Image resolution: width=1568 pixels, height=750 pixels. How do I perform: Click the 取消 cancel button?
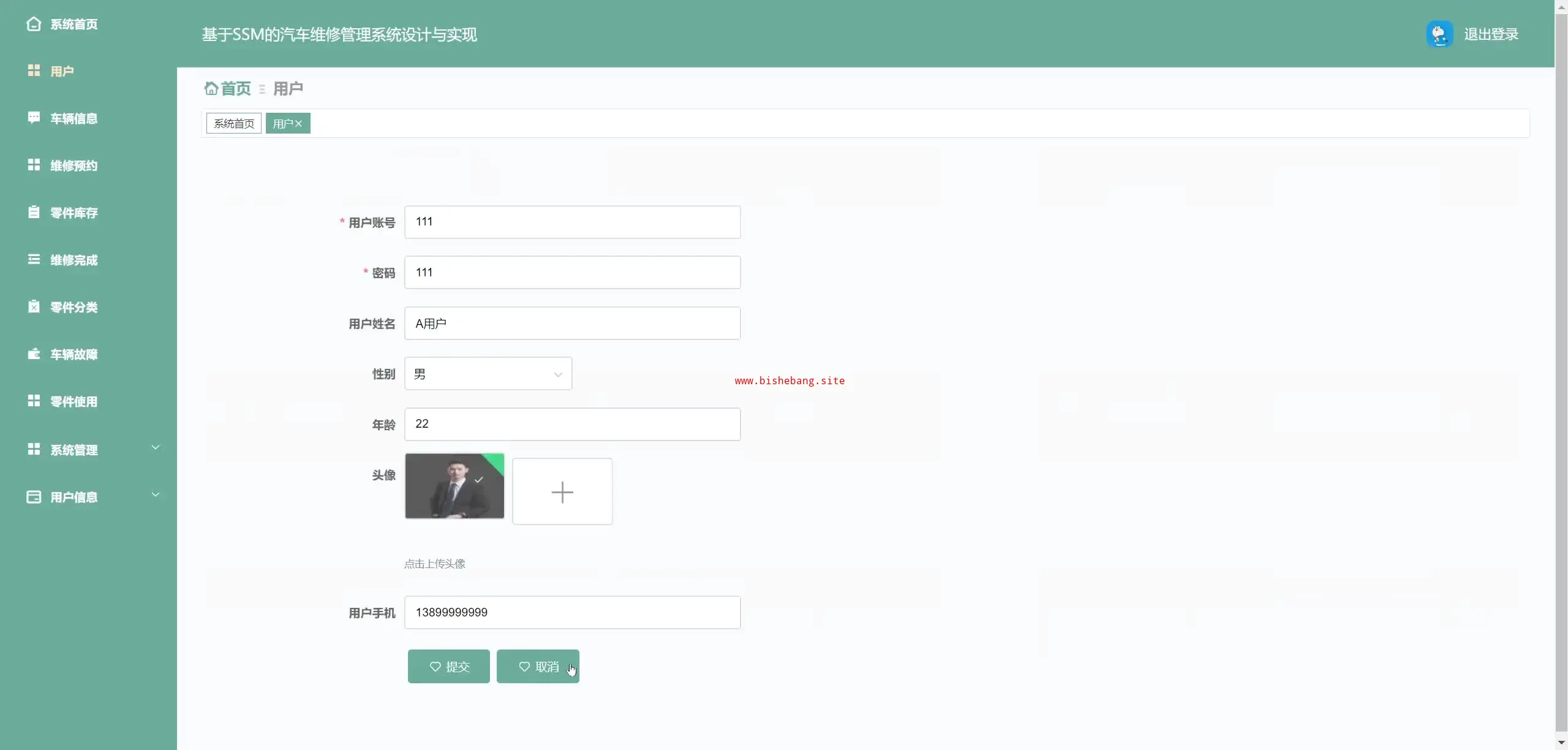click(537, 667)
